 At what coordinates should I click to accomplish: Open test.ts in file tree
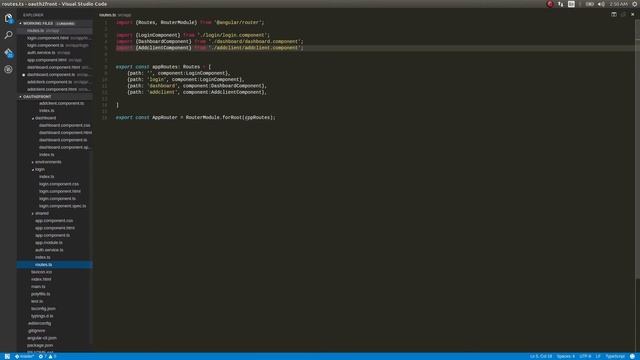pos(37,302)
